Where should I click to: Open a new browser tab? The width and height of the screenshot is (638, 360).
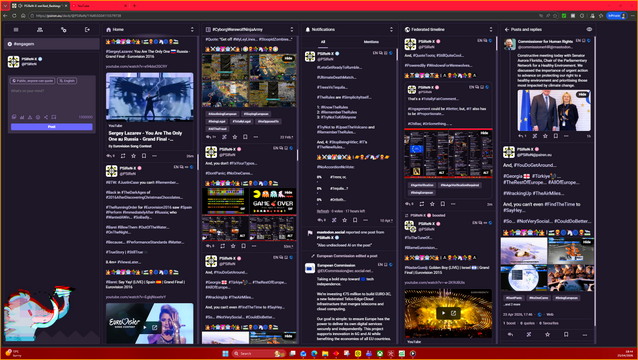[134, 6]
